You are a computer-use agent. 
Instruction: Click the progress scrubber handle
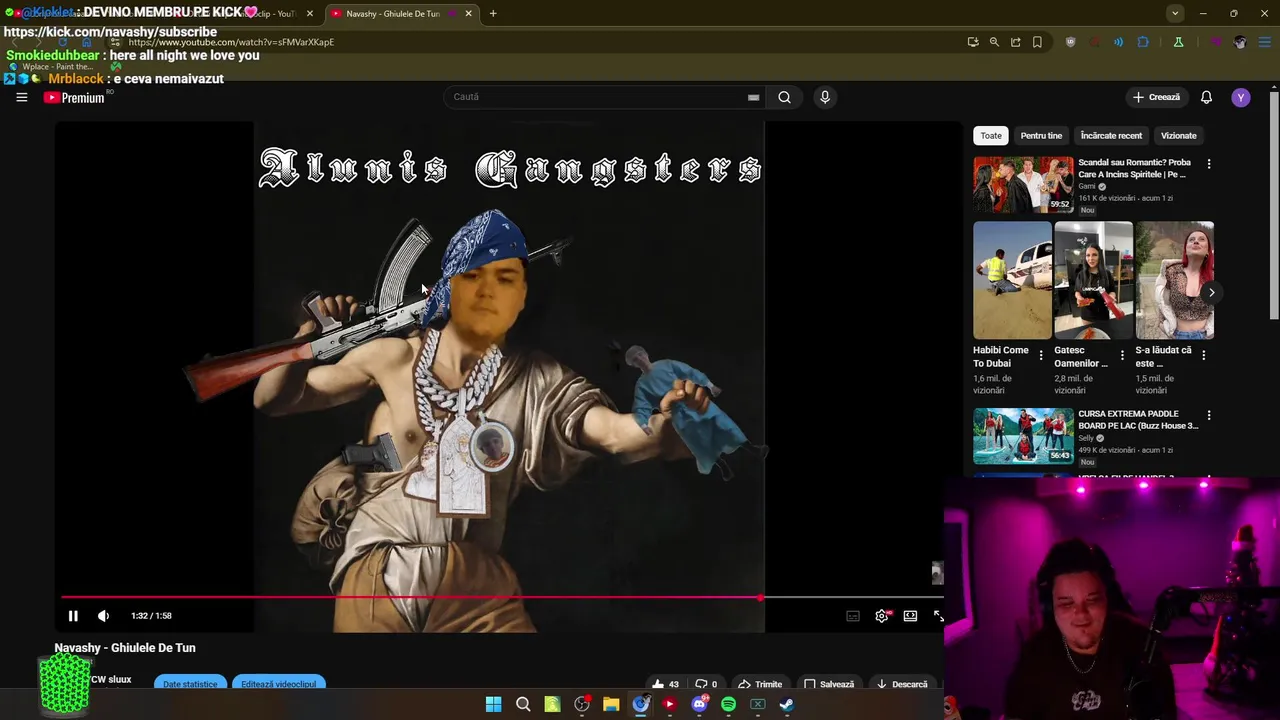(x=760, y=598)
